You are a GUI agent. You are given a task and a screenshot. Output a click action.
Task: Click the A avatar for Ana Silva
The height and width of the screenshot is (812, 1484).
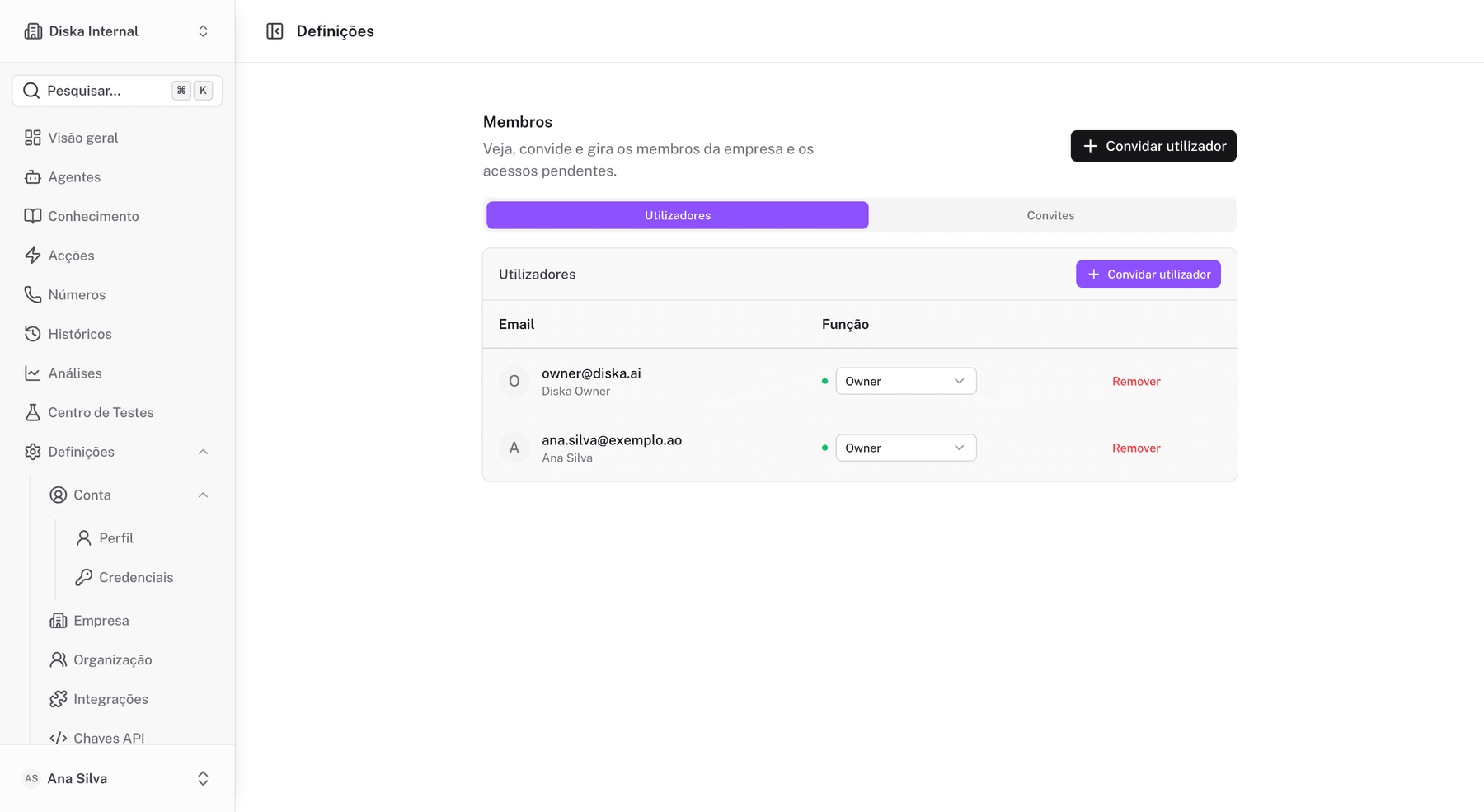coord(514,448)
